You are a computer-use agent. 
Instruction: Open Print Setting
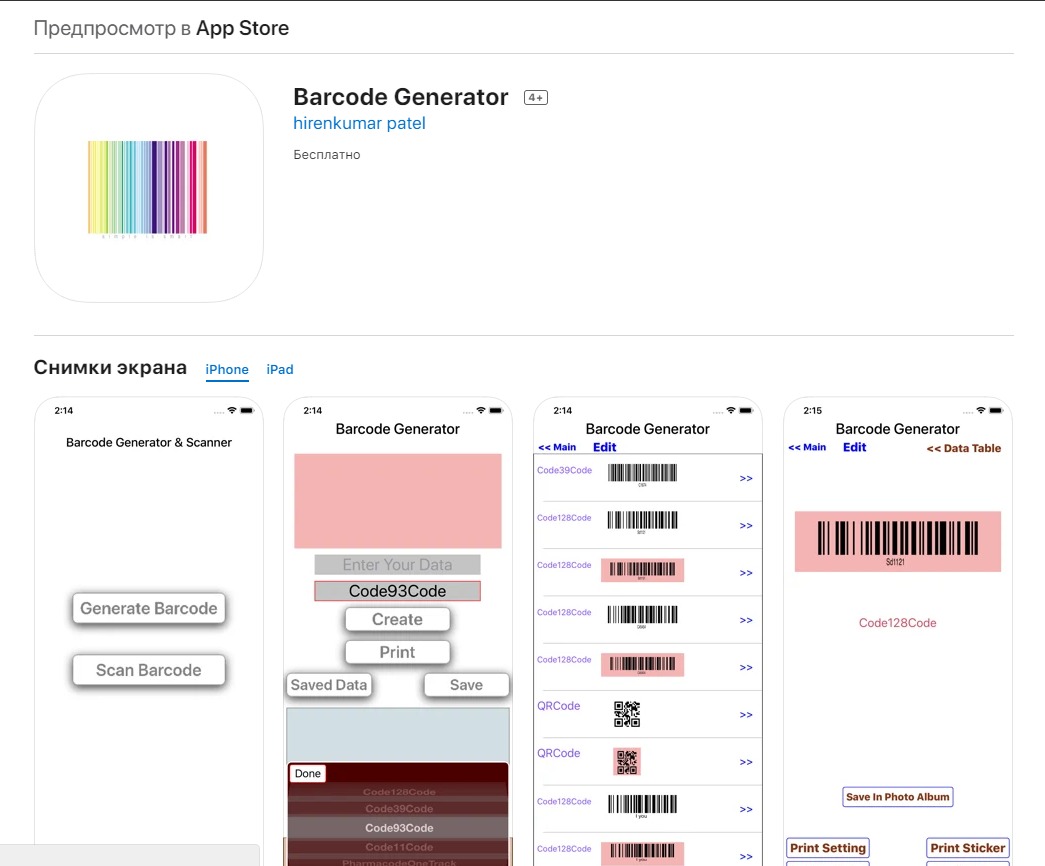click(828, 848)
